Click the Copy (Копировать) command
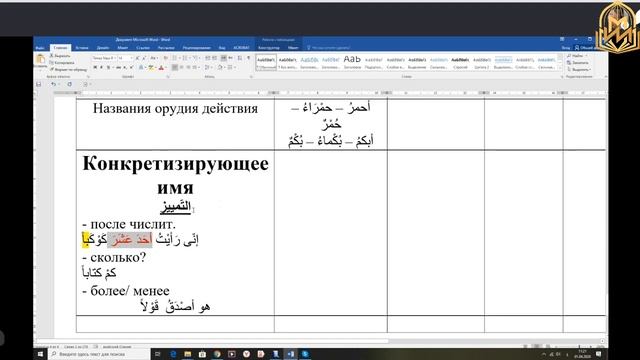The width and height of the screenshot is (640, 360). [x=62, y=63]
